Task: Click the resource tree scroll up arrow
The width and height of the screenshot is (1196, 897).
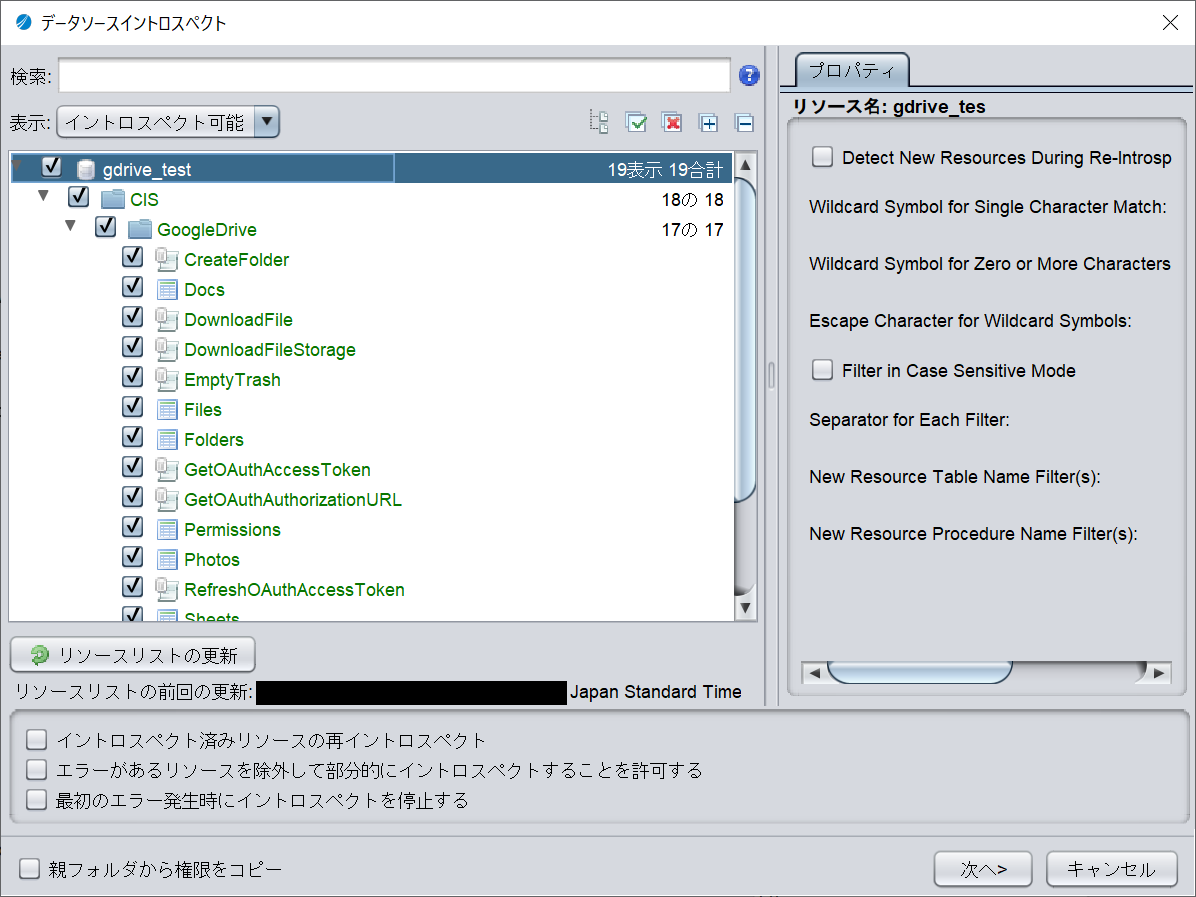Action: coord(745,165)
